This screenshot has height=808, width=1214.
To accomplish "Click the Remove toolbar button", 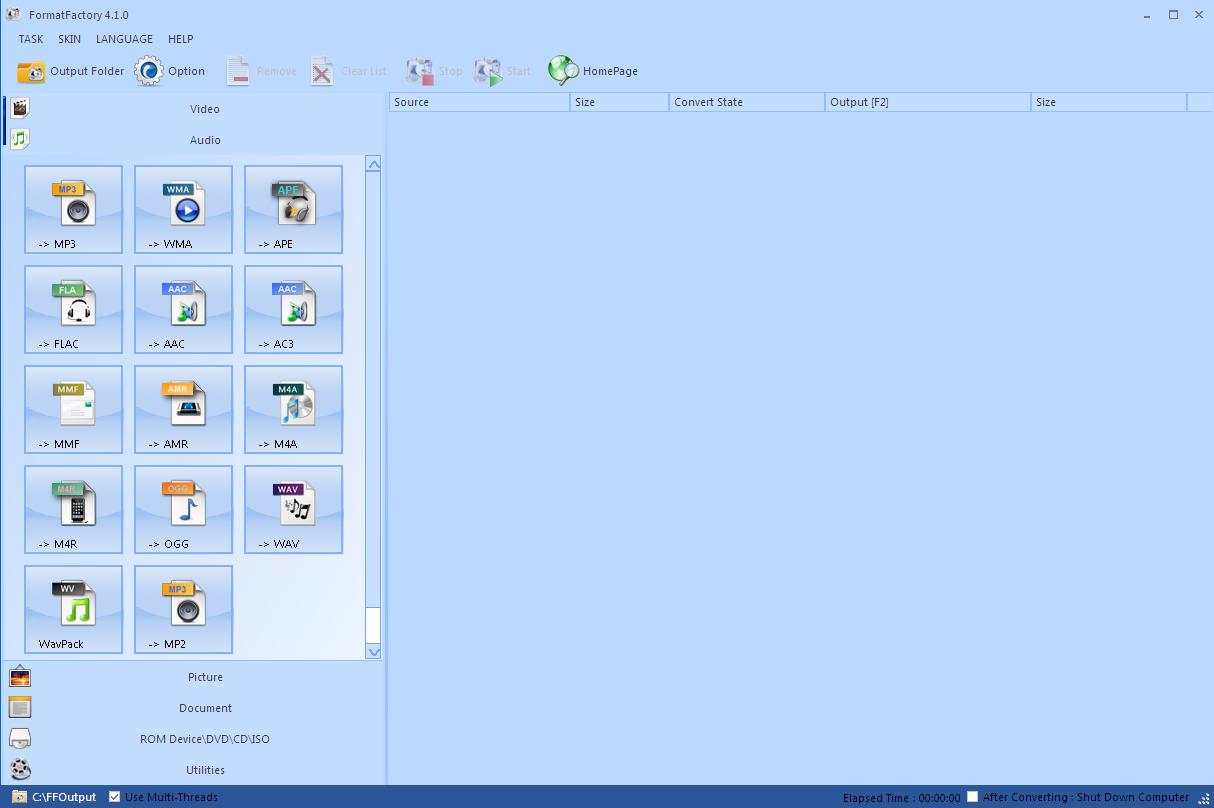I will coord(261,71).
